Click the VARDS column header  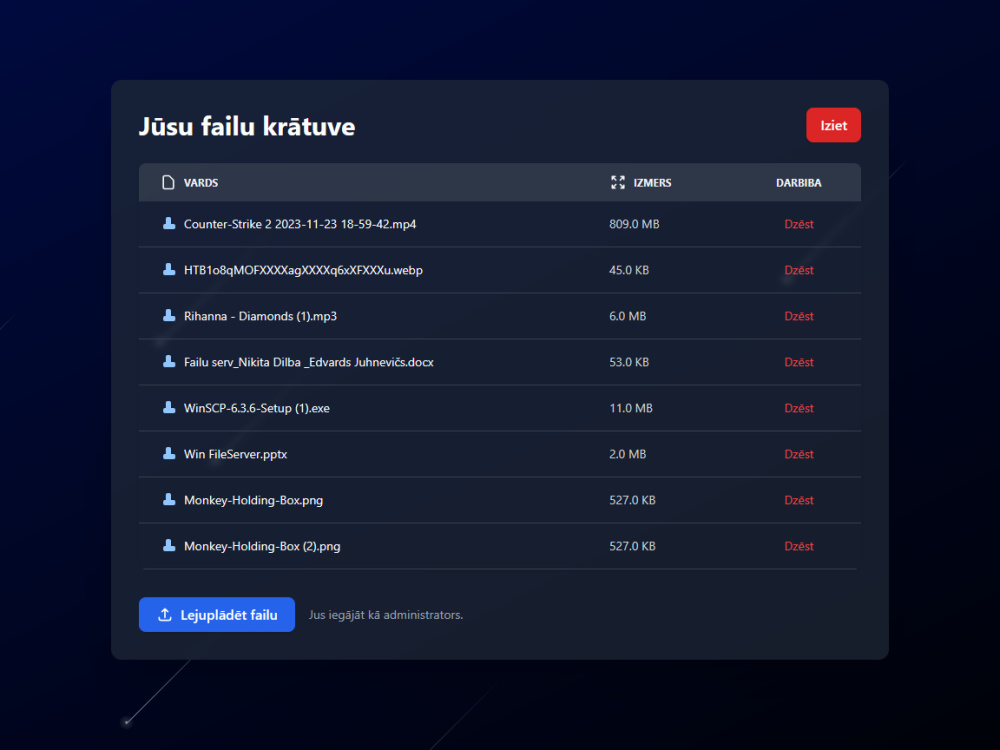click(x=201, y=182)
